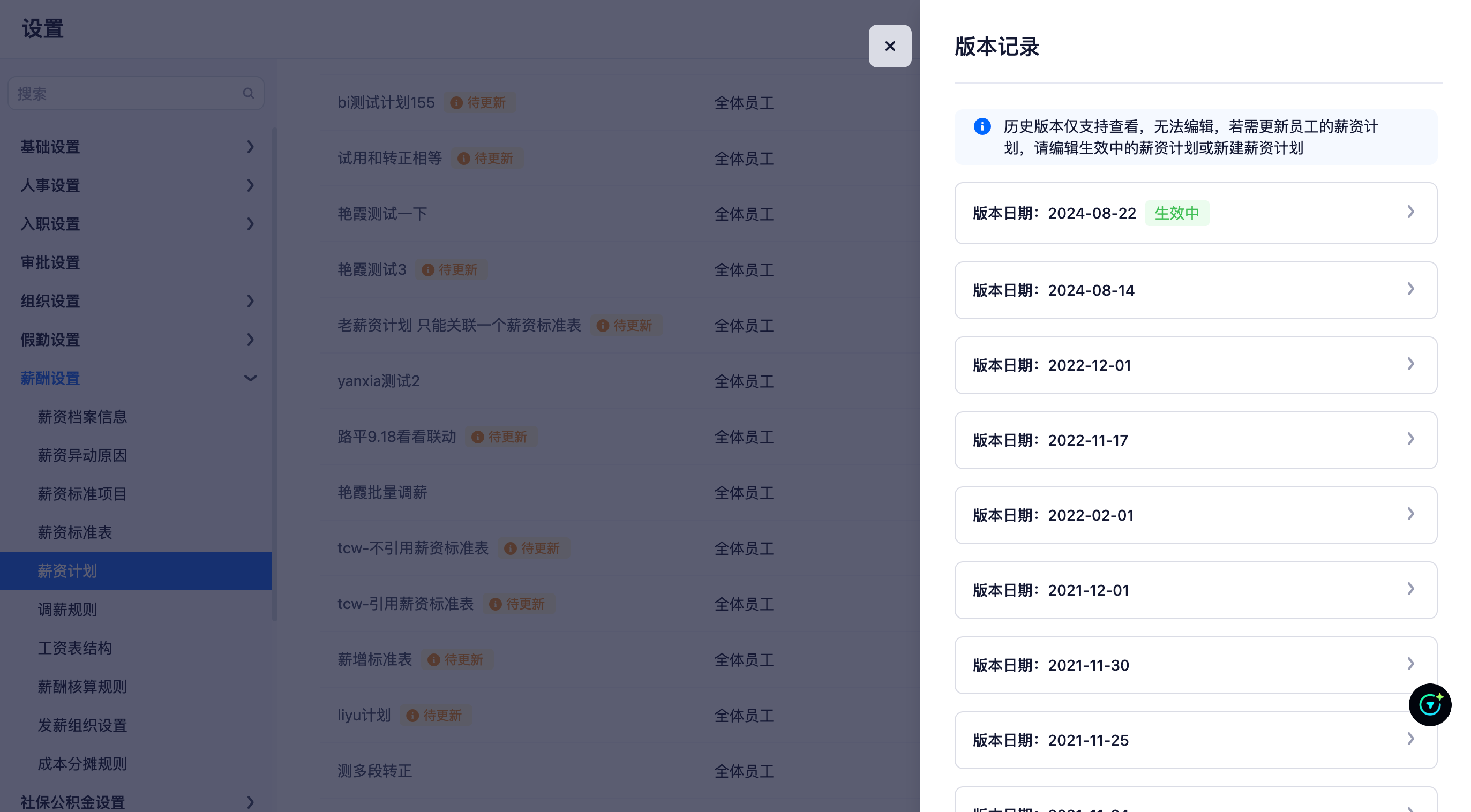The height and width of the screenshot is (812, 1471).
Task: Click the warning icon next to 试用和转正相等
Action: click(x=464, y=159)
